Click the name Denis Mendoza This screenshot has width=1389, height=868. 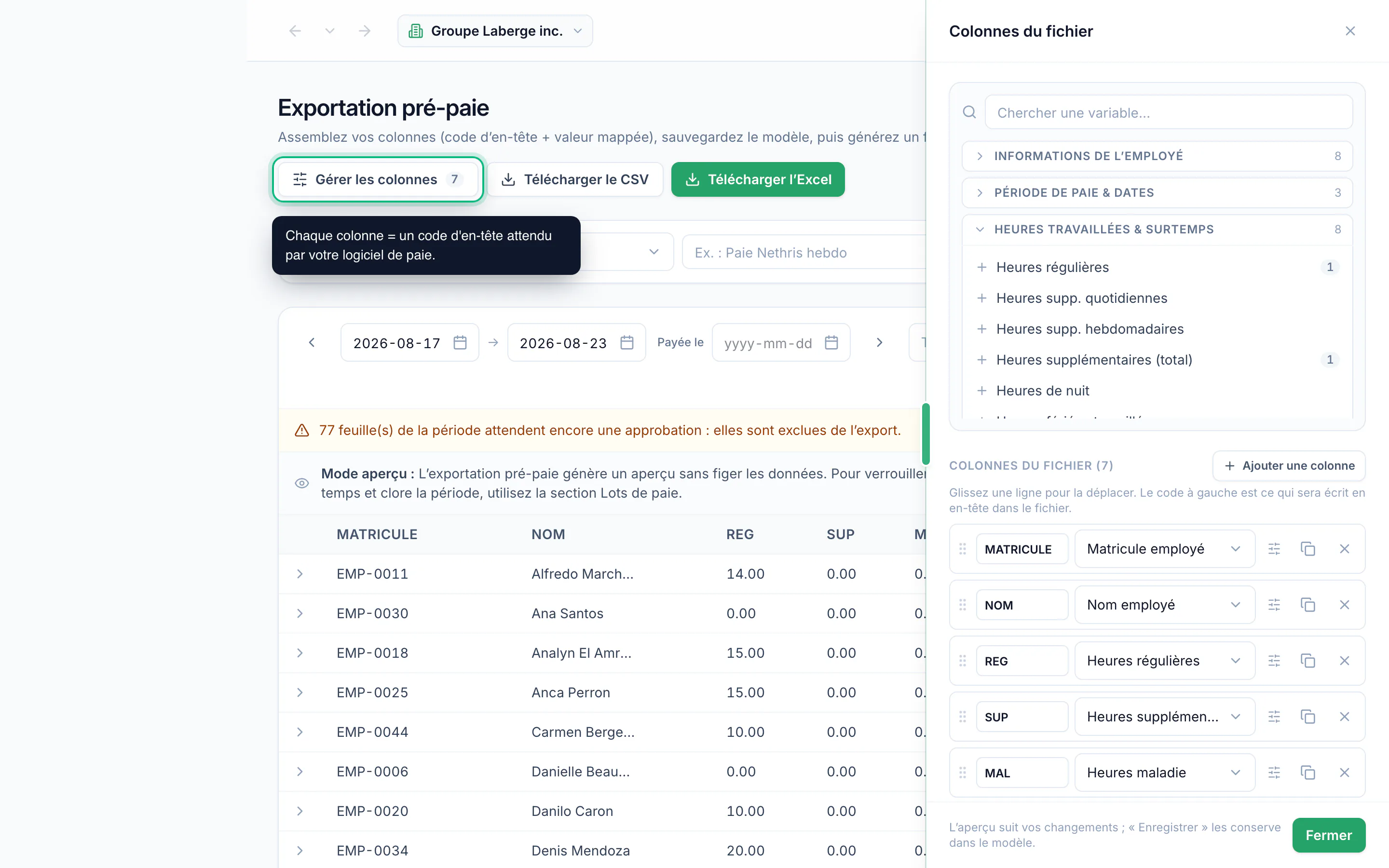(580, 851)
